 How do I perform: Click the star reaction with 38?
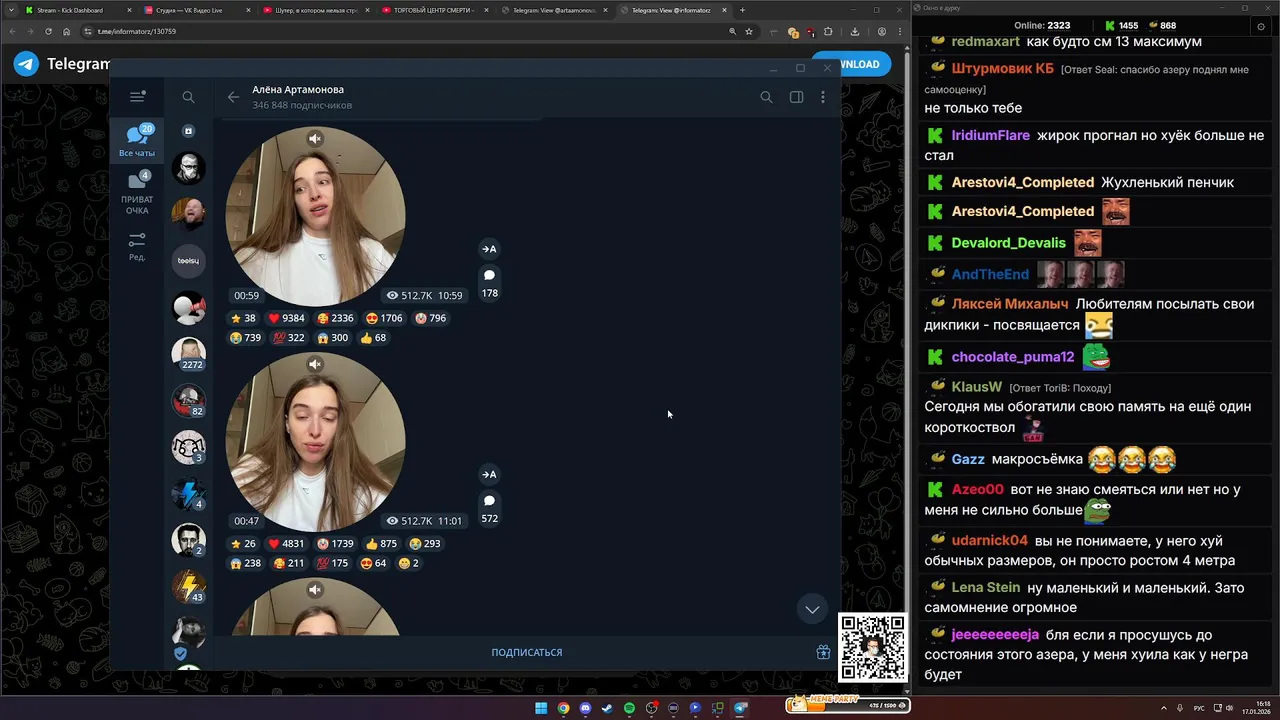click(x=243, y=318)
